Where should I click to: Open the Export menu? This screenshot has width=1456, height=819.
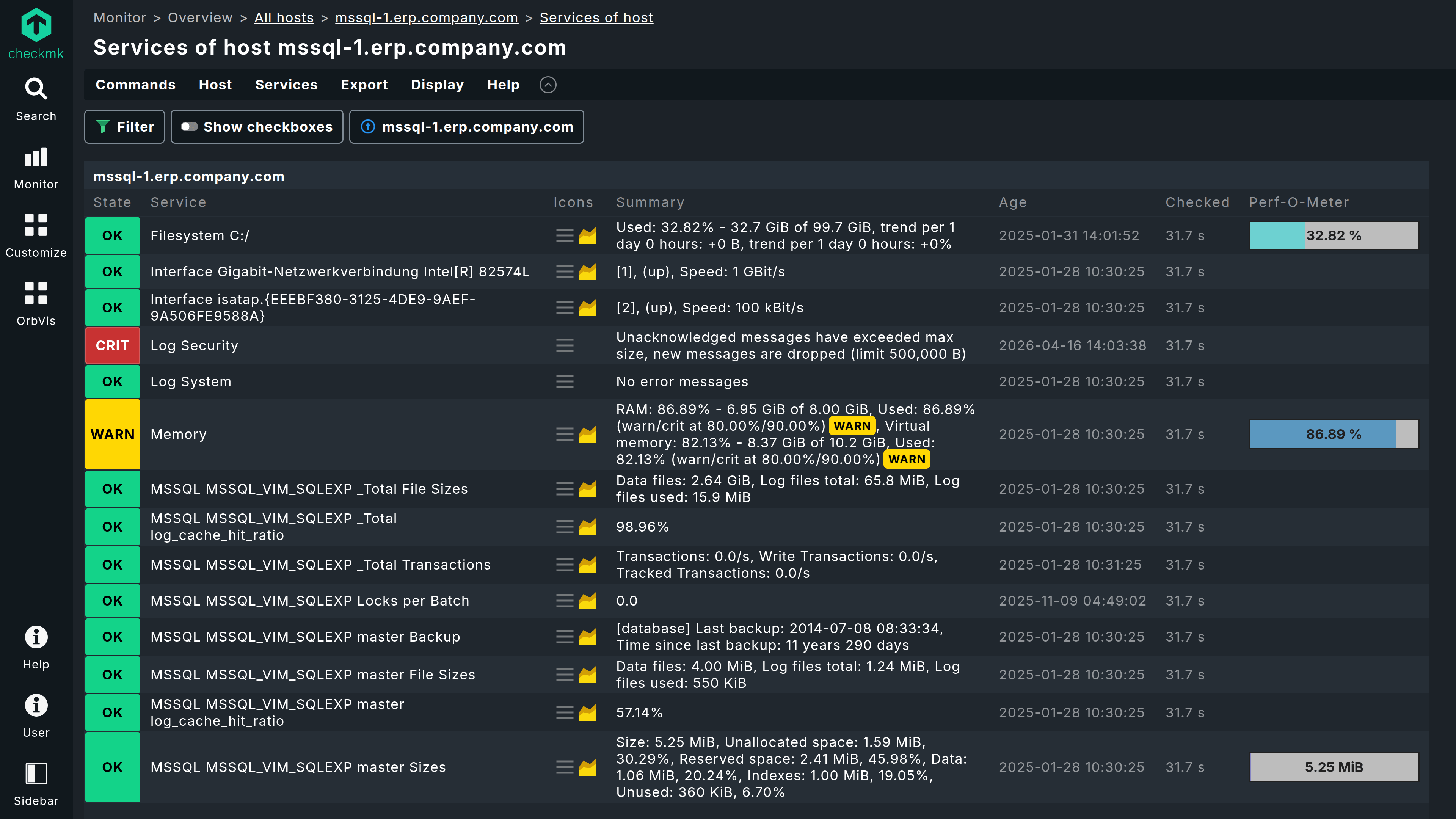(364, 85)
